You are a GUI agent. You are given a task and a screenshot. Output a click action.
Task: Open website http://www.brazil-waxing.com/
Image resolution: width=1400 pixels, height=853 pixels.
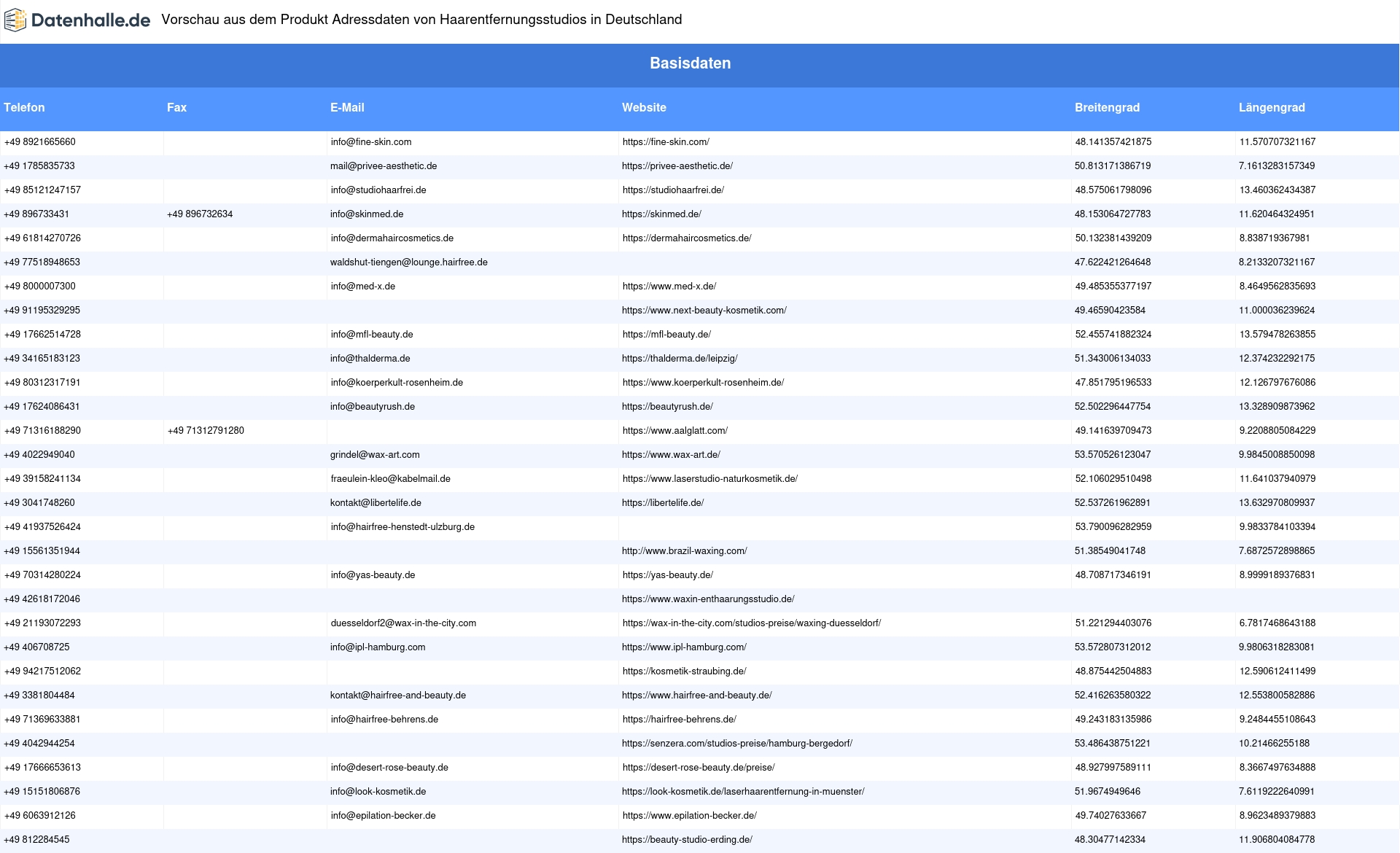685,551
